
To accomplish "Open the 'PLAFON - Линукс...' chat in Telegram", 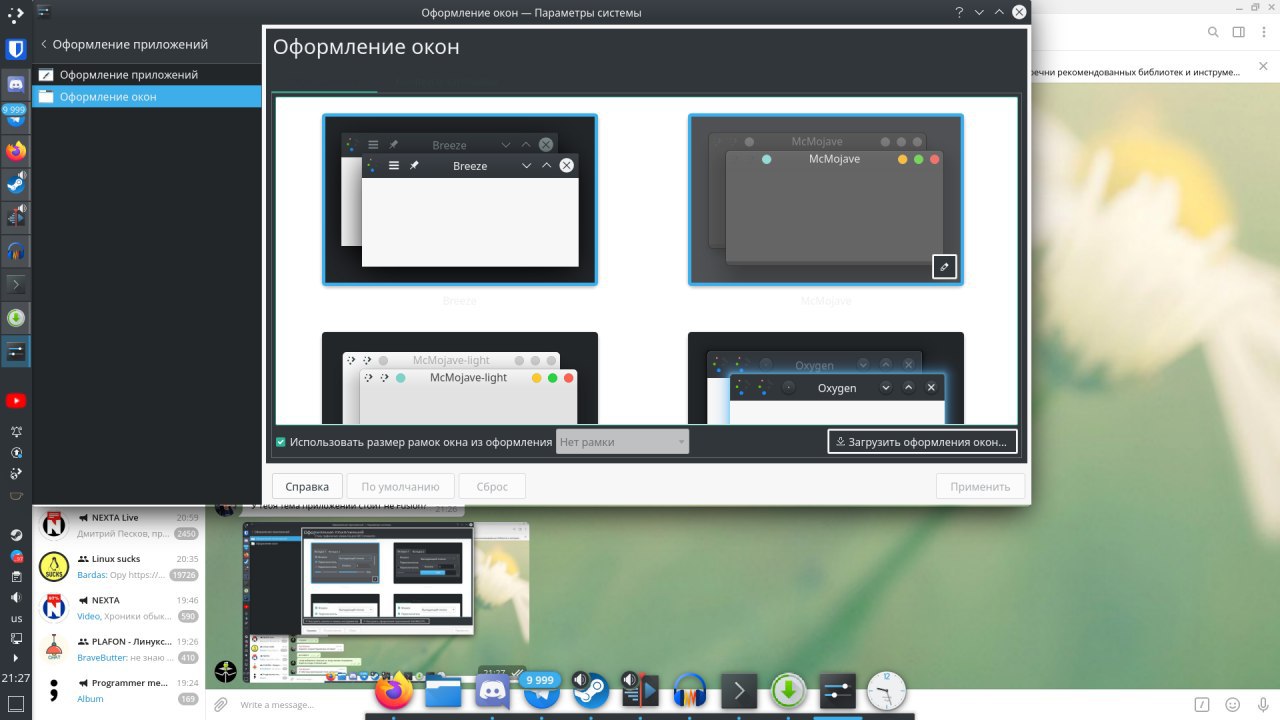I will (x=119, y=649).
